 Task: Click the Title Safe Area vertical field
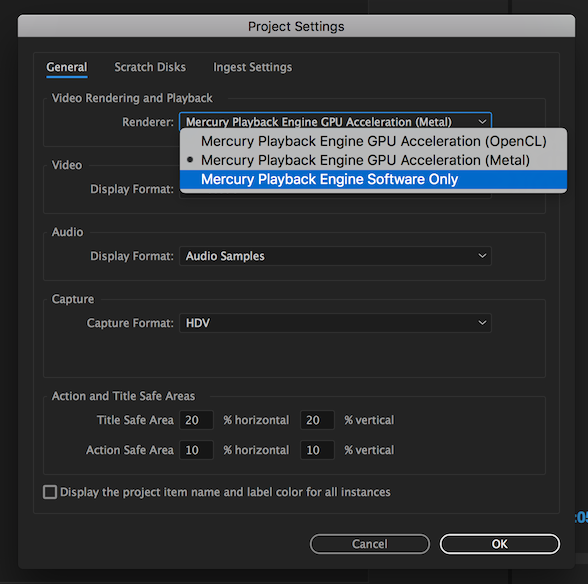(317, 420)
